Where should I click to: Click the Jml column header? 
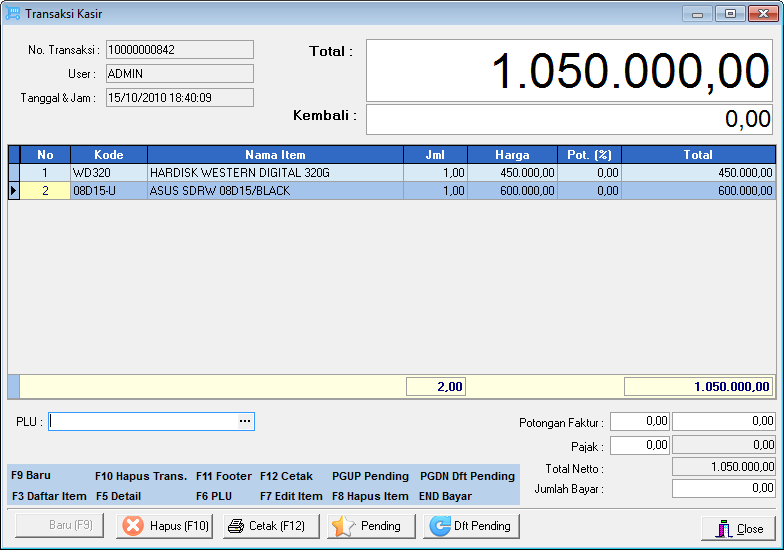click(436, 155)
